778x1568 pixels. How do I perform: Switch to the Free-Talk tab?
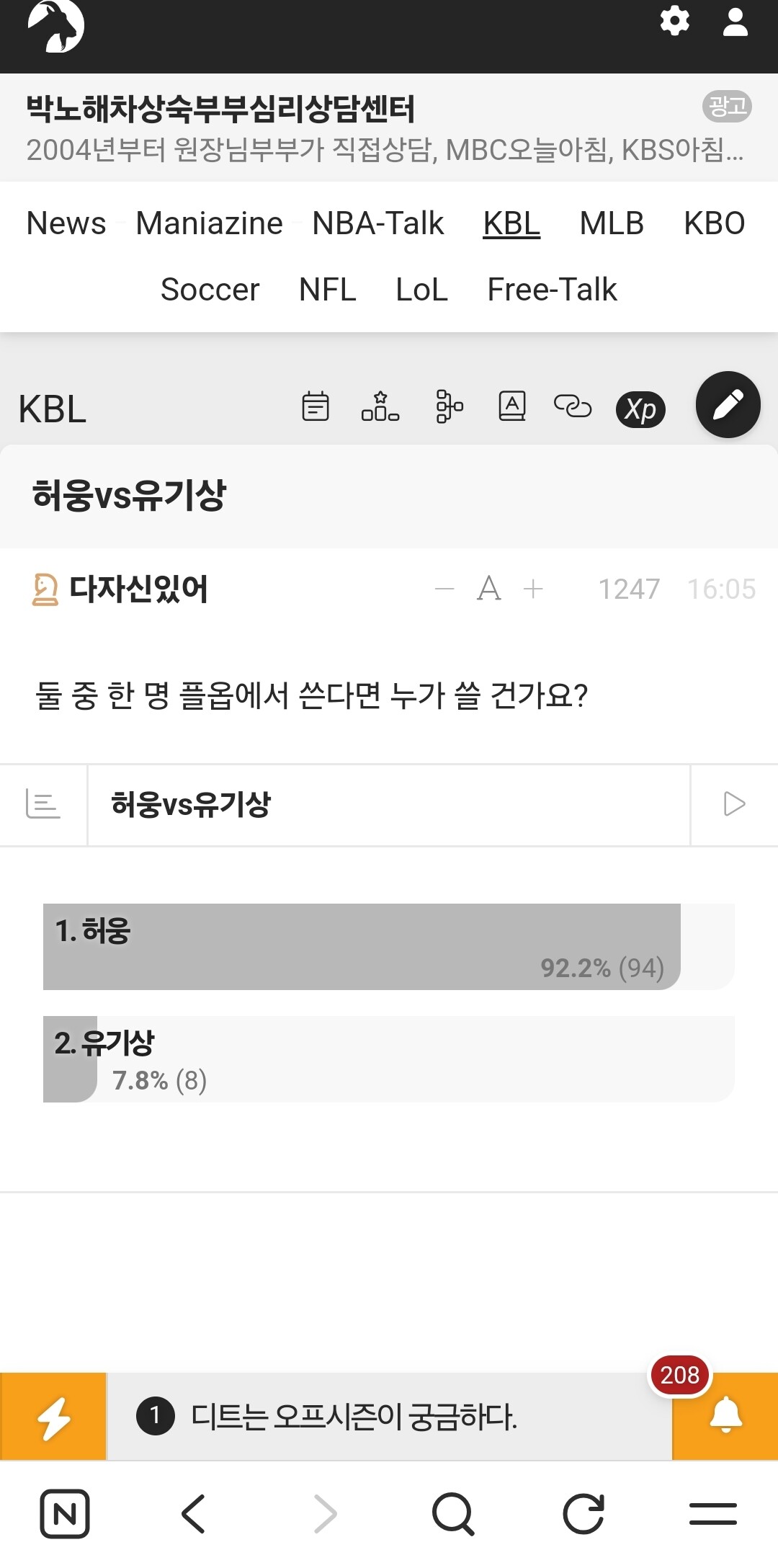coord(552,290)
